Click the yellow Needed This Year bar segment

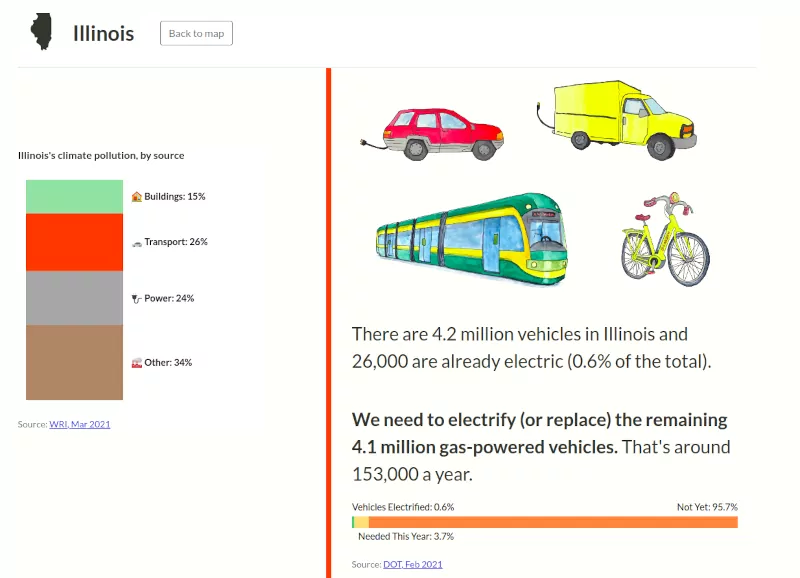pyautogui.click(x=362, y=522)
